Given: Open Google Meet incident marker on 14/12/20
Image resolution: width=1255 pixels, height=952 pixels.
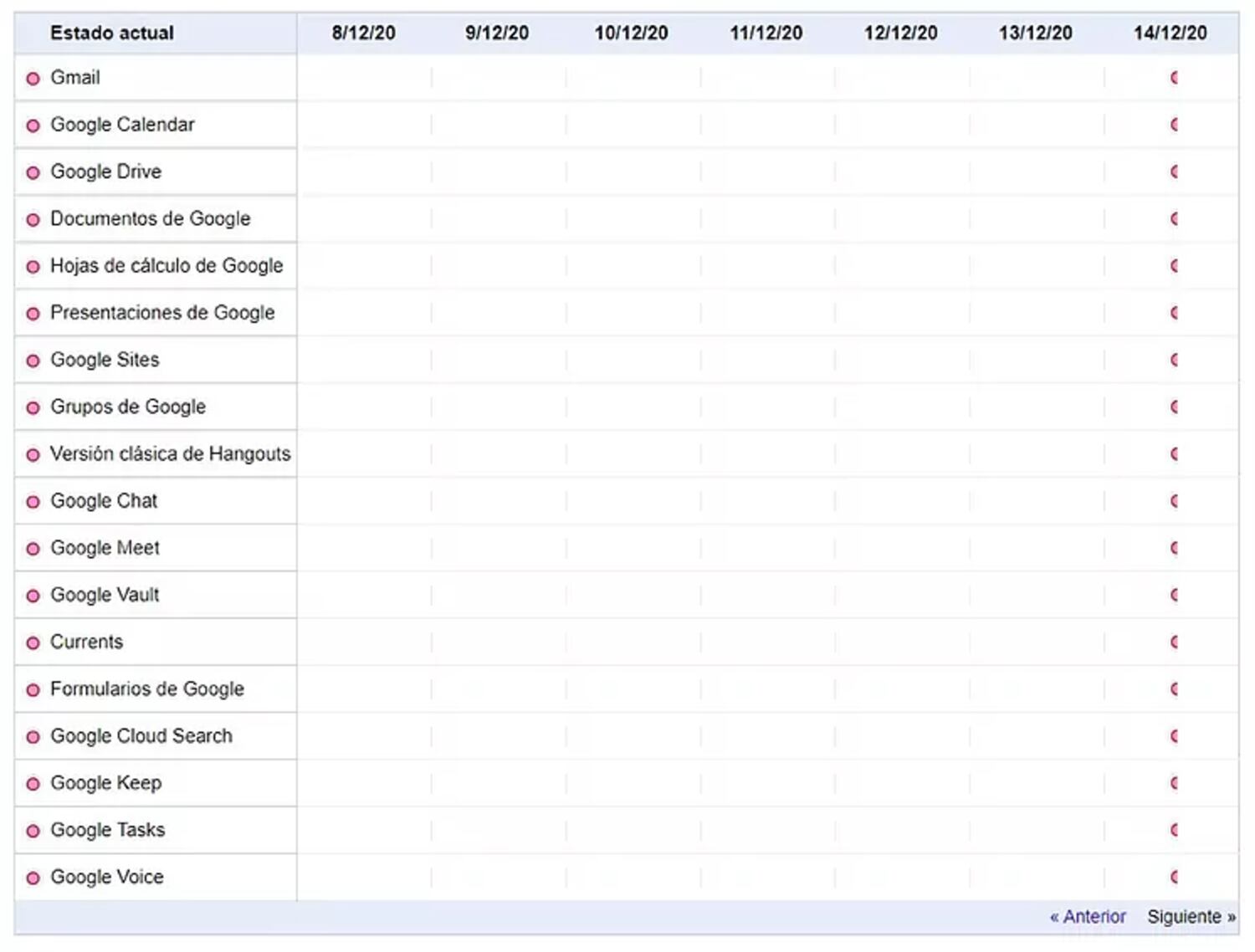Looking at the screenshot, I should 1175,548.
